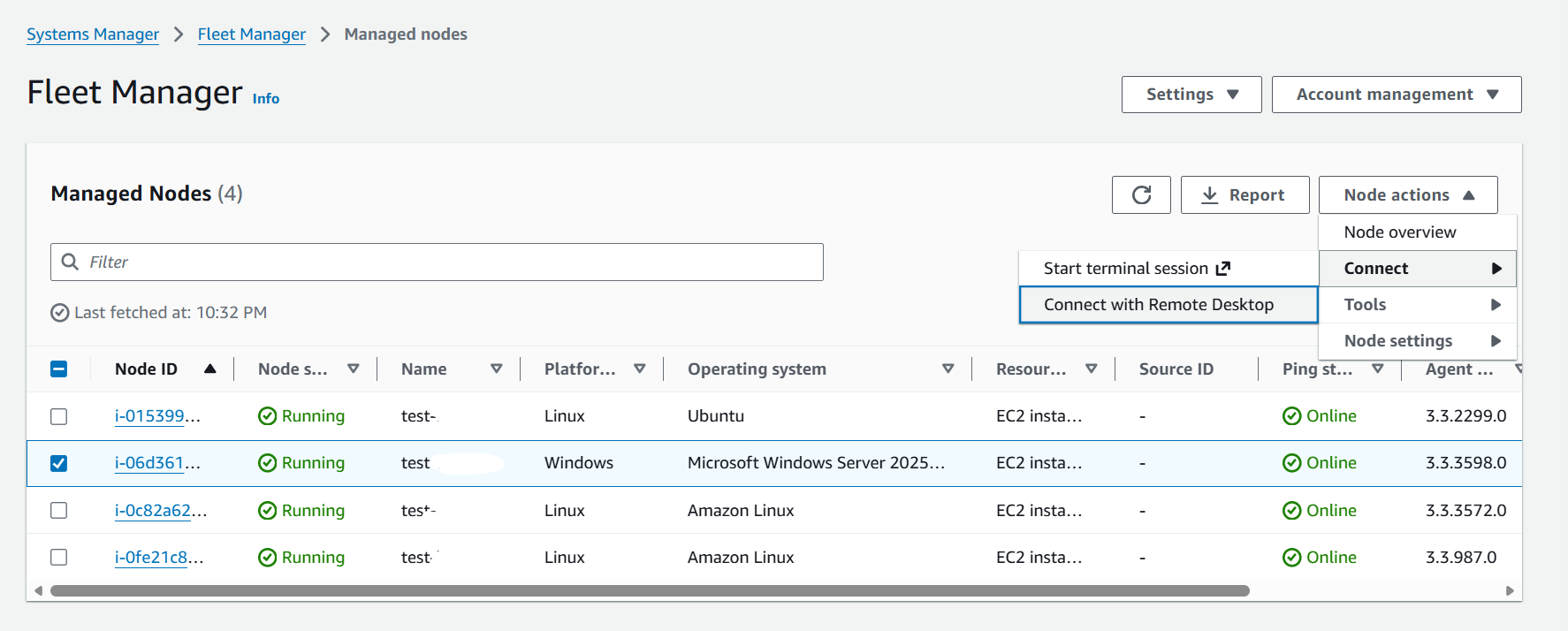Screen dimensions: 1568x631
Task: Focus the Filter input field
Action: [x=437, y=262]
